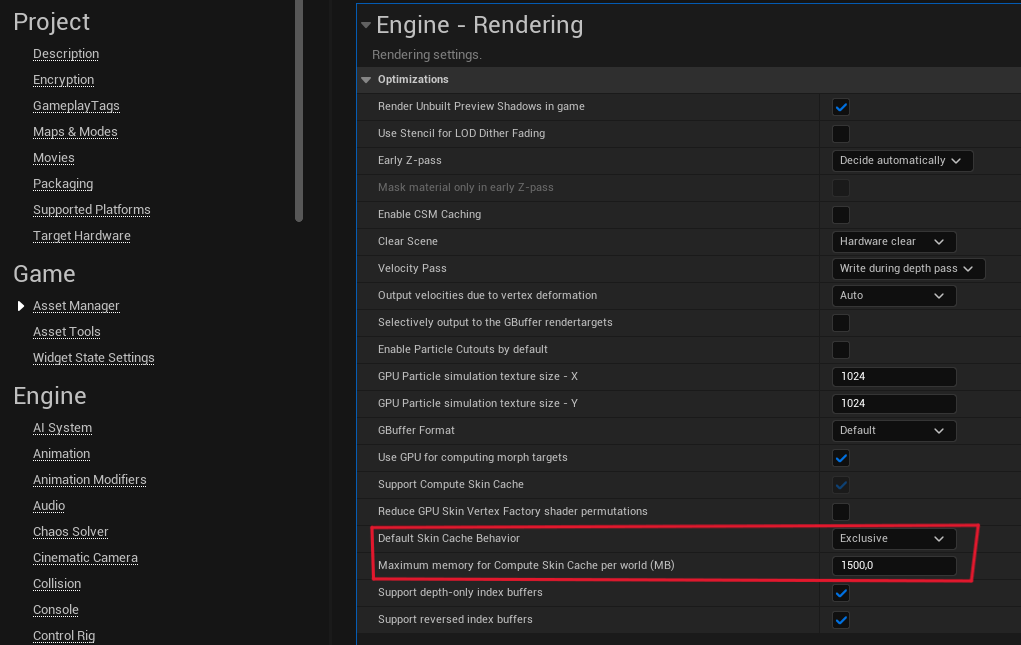Screen dimensions: 1021x645
Task: Open Packaging settings in the sidebar
Action: coord(63,184)
